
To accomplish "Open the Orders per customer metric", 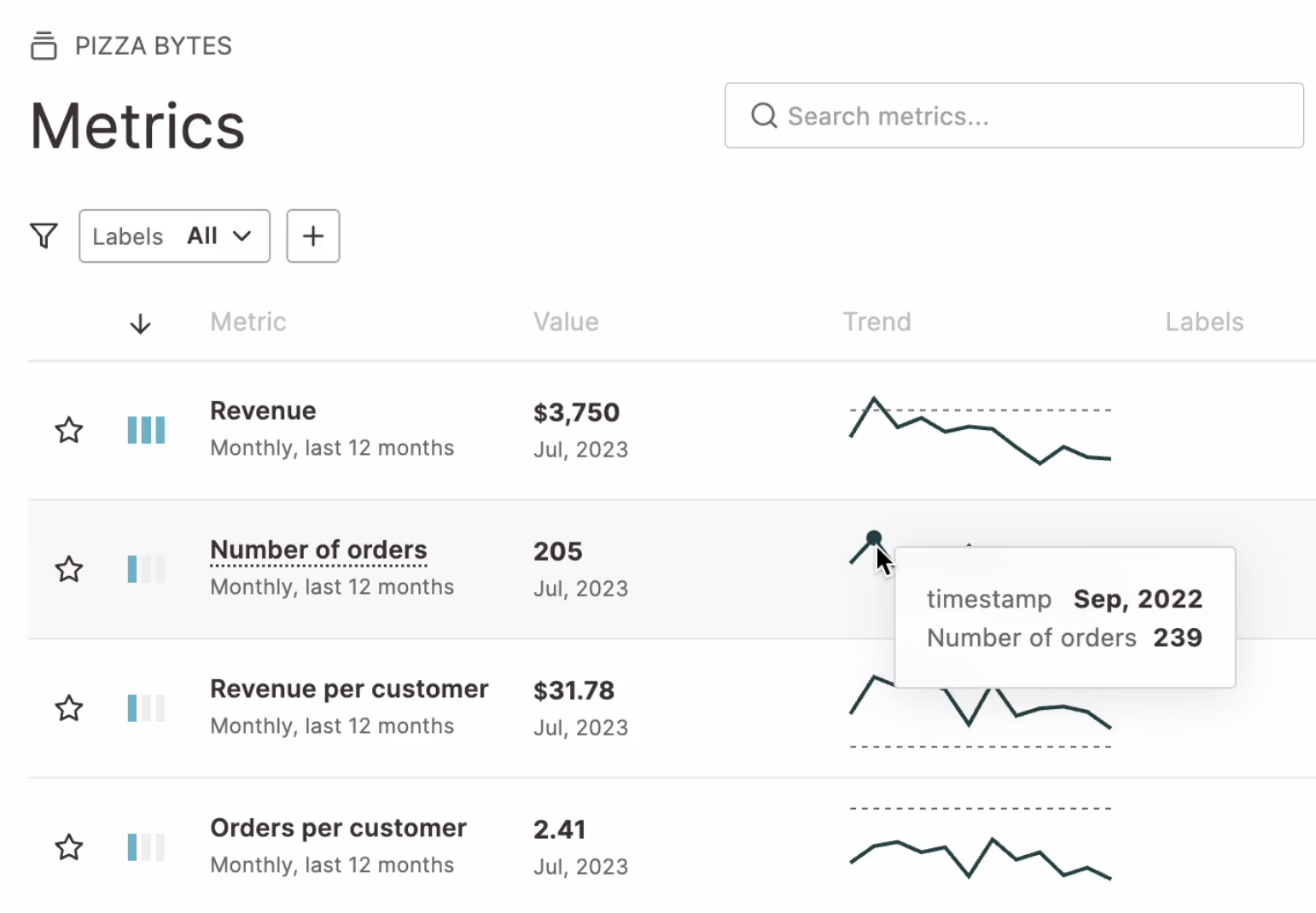I will 338,828.
